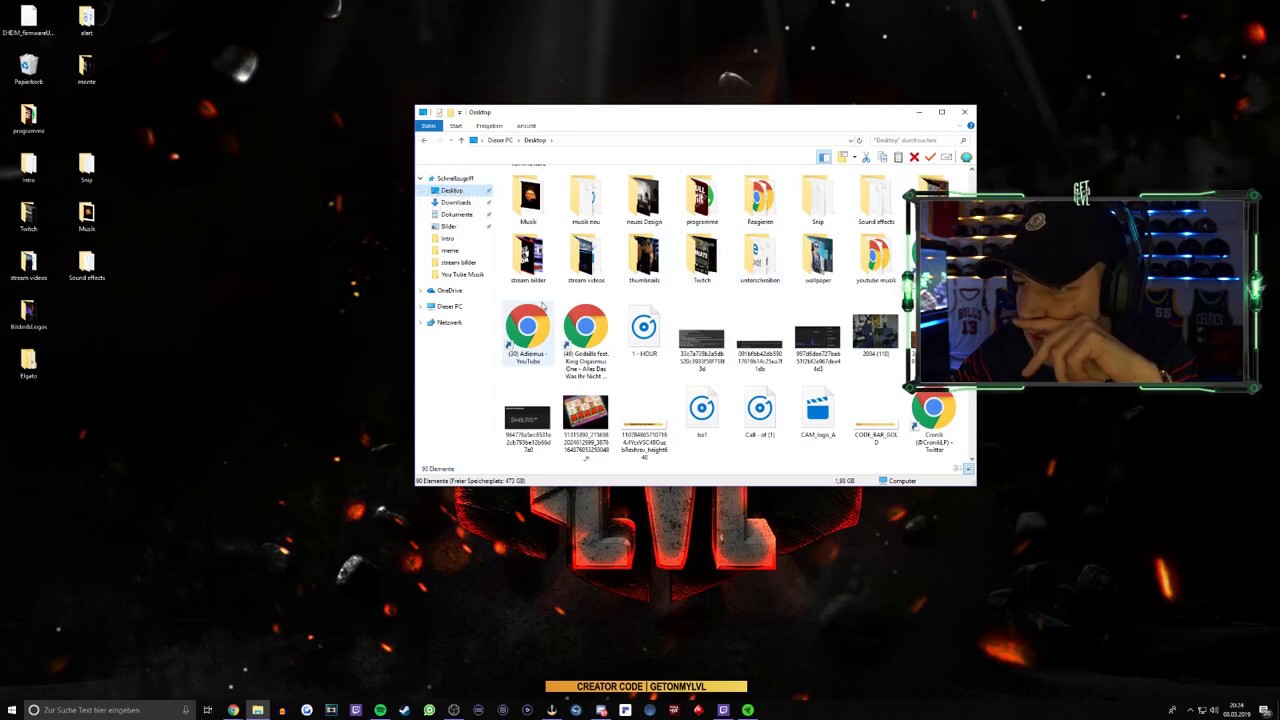The image size is (1280, 720).
Task: Open the Datei menu tab
Action: 429,126
